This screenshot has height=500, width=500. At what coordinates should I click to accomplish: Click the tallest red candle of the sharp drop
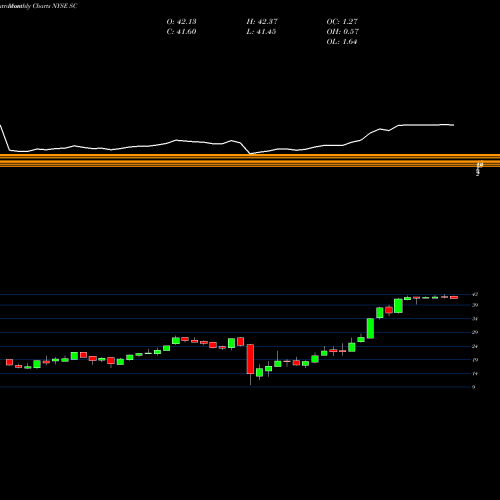click(250, 359)
